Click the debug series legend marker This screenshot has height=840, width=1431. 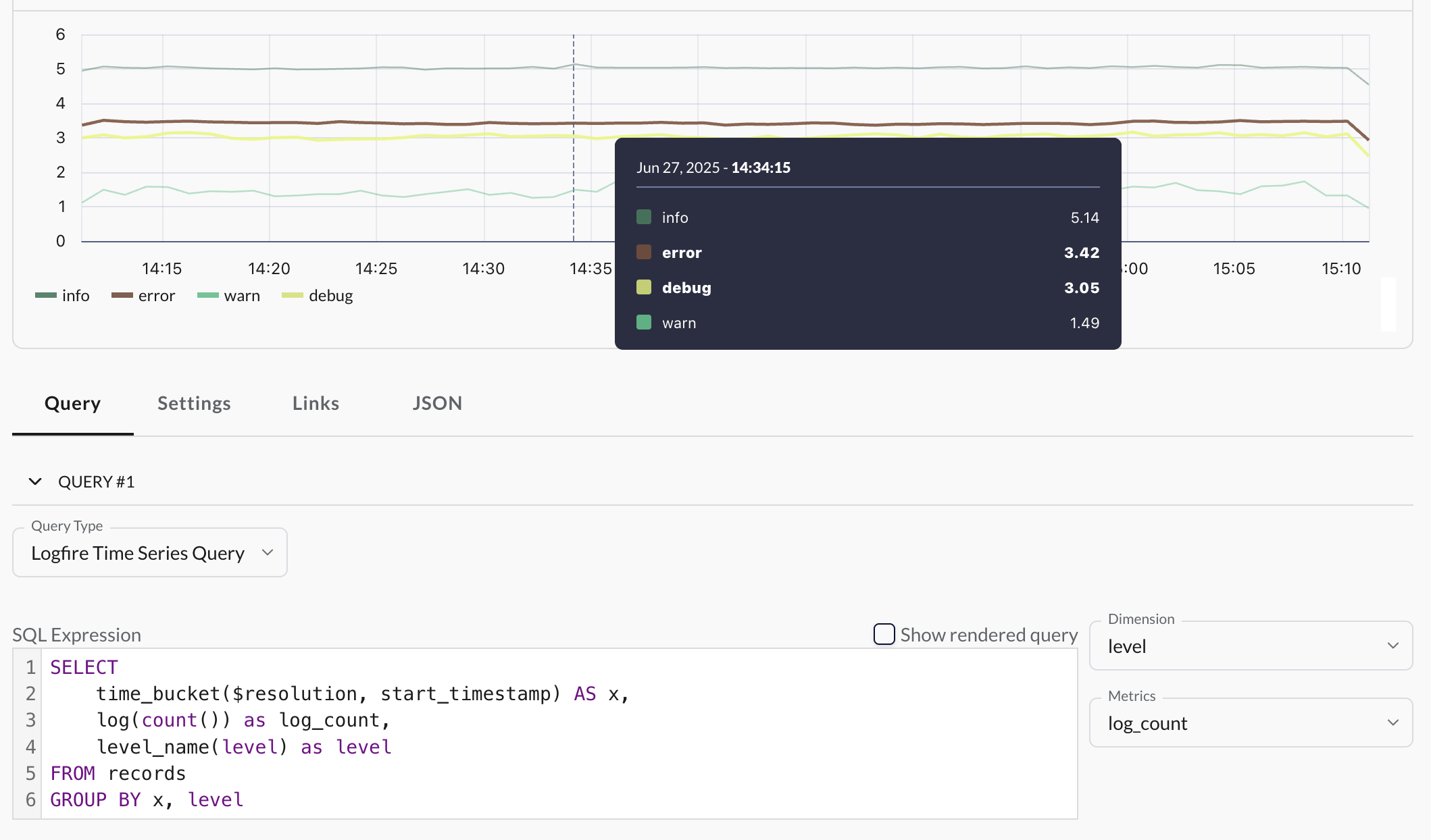point(293,295)
